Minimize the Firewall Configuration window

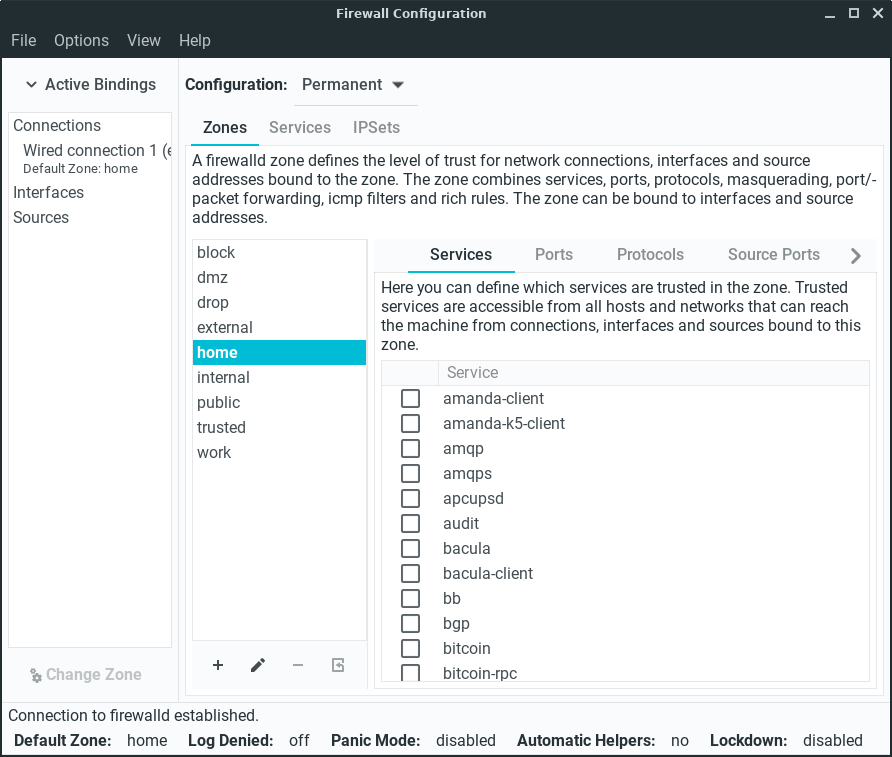point(831,14)
